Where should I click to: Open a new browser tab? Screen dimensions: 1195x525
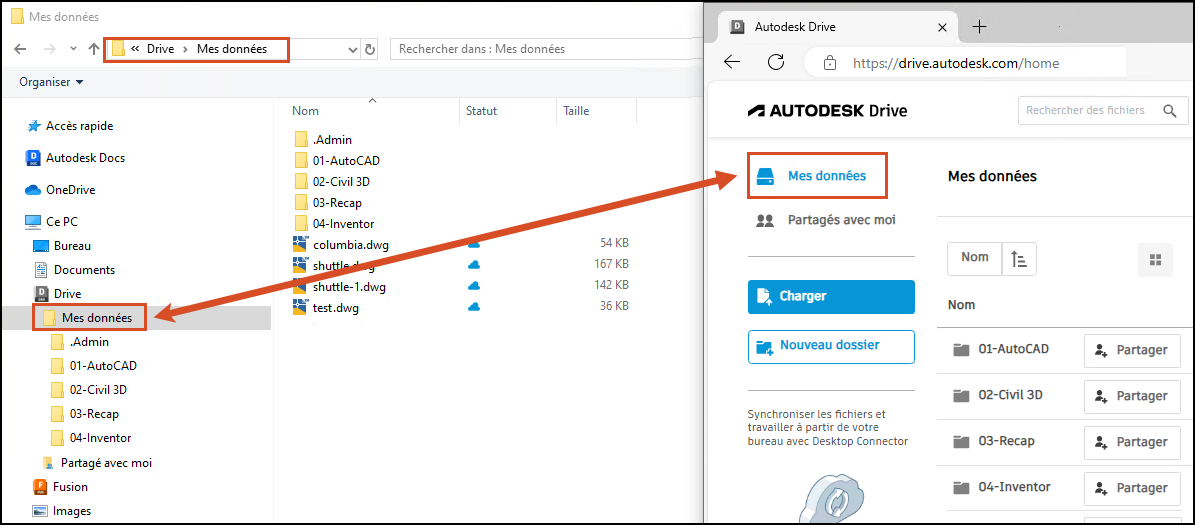(x=980, y=27)
